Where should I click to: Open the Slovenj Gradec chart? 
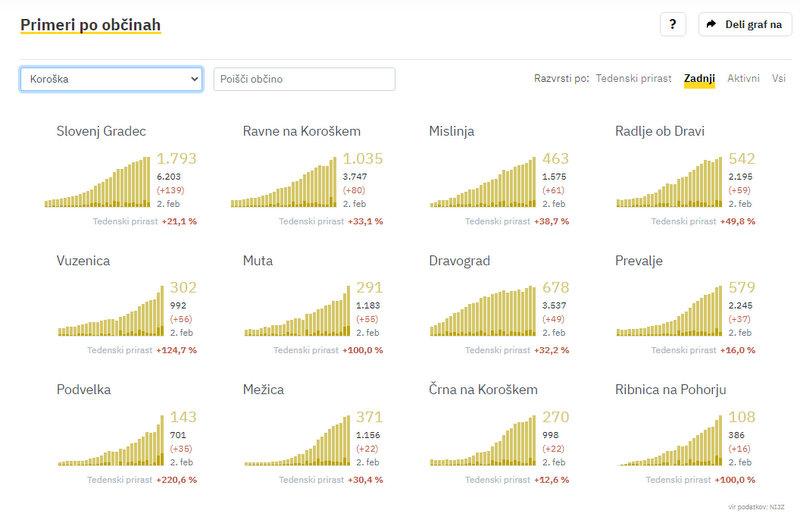click(97, 182)
